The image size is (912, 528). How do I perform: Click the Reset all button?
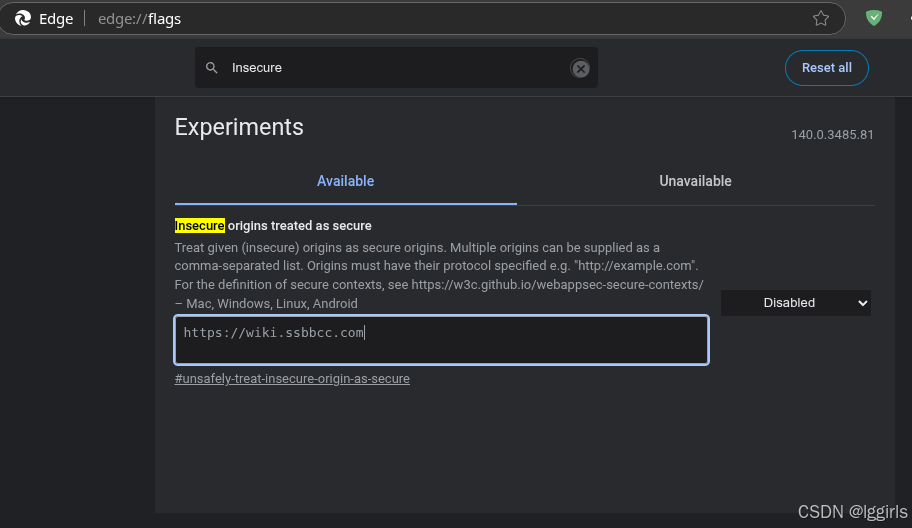click(826, 68)
